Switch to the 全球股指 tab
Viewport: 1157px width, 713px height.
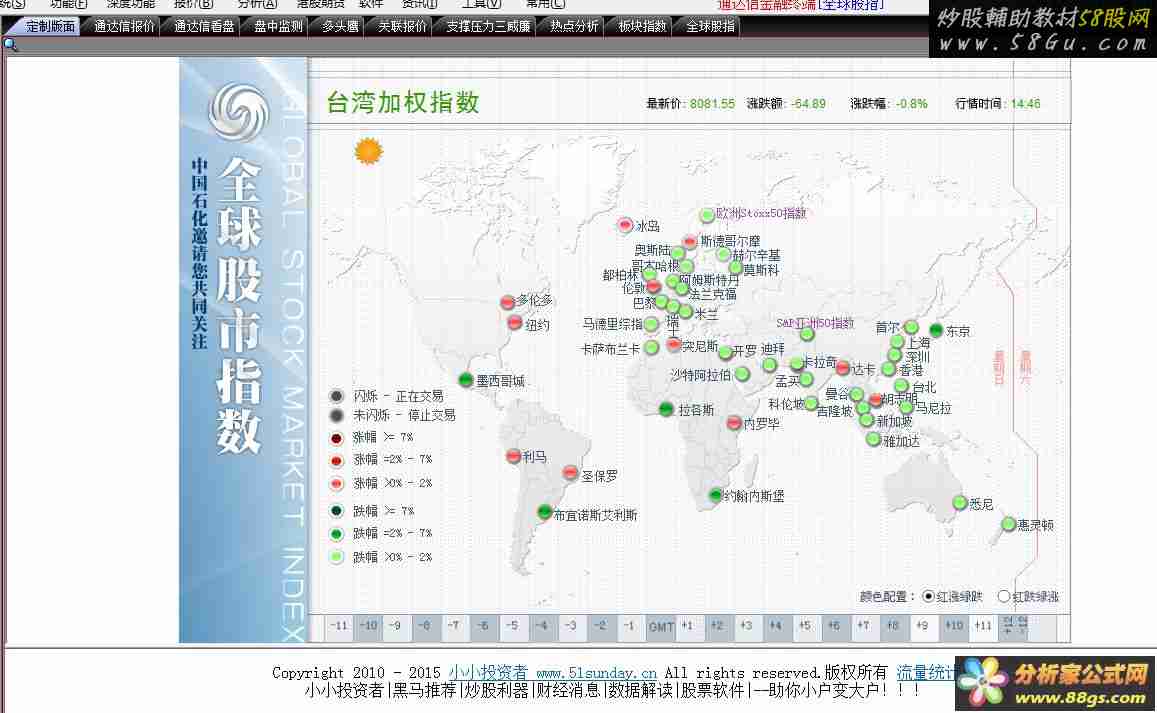710,27
